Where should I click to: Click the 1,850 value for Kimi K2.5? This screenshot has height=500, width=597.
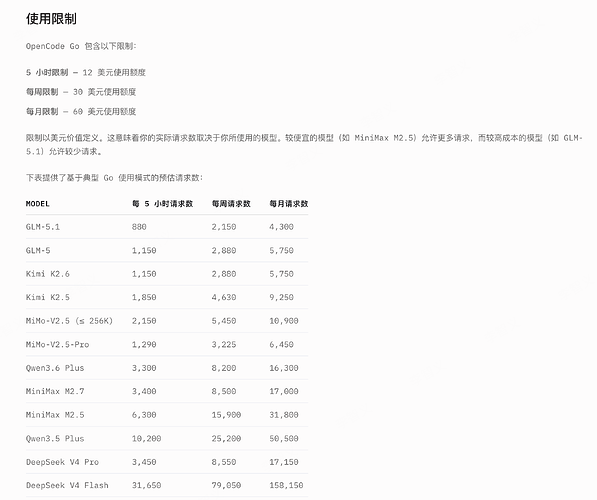click(x=144, y=297)
